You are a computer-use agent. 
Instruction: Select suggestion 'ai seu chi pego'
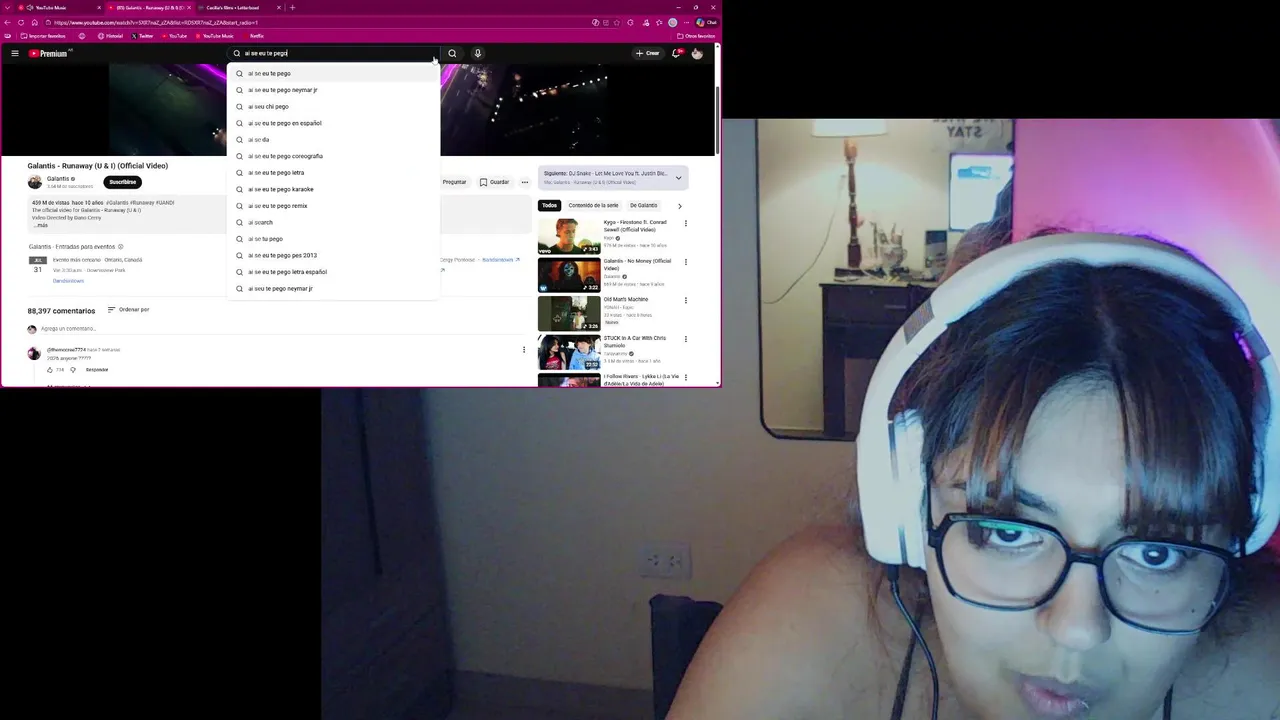[x=333, y=106]
